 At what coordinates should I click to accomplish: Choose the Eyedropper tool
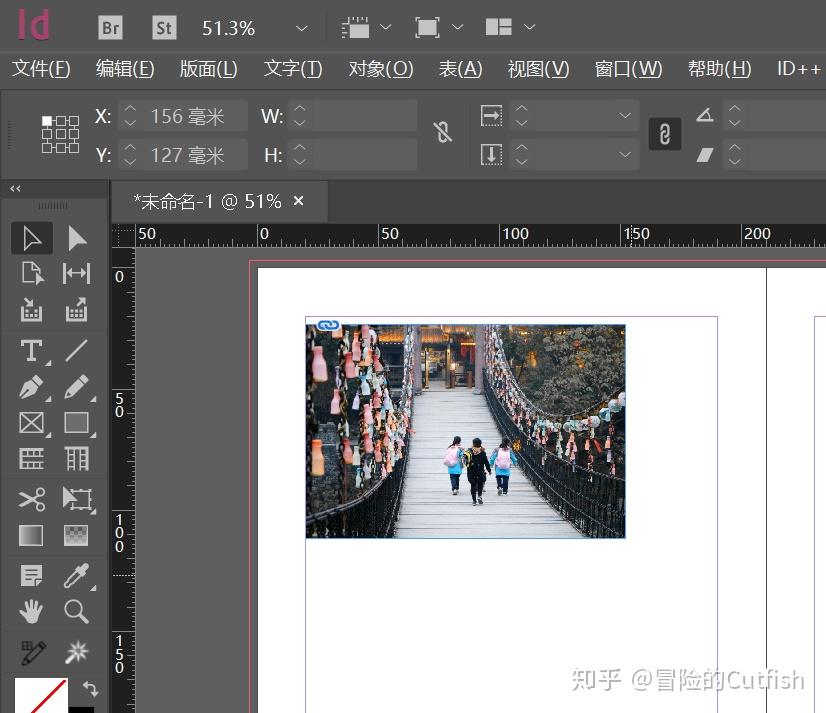(77, 575)
